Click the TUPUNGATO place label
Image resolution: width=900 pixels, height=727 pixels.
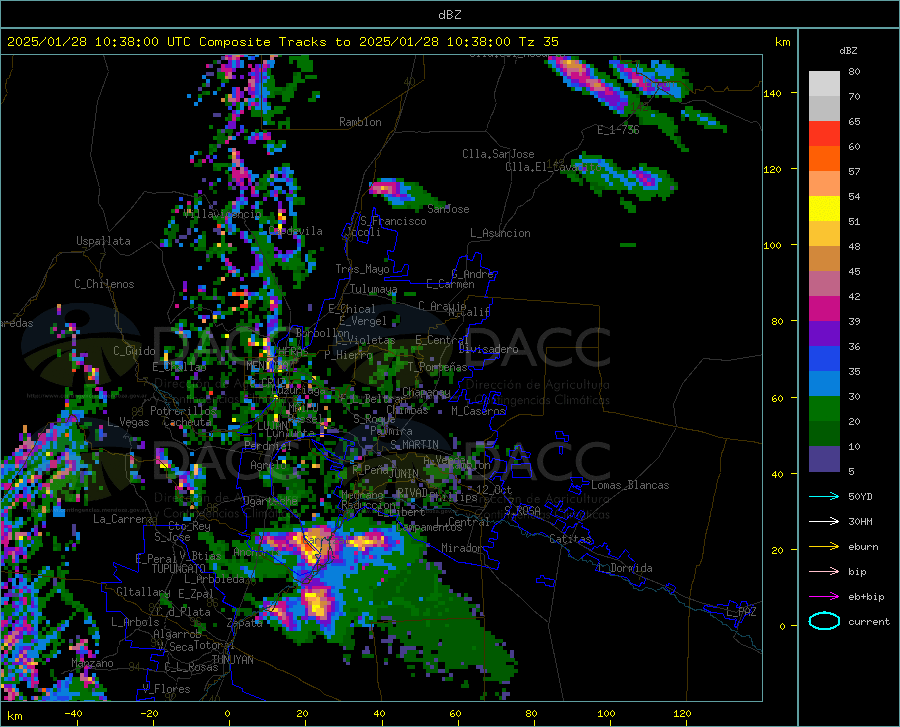(179, 569)
